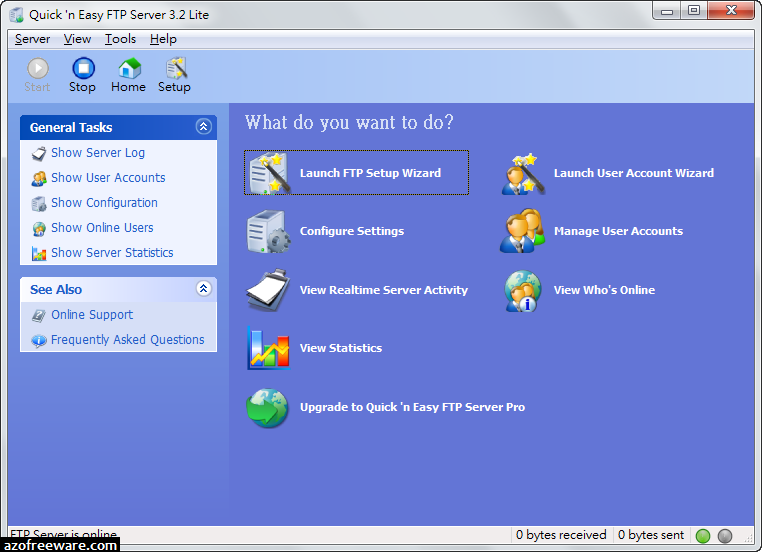Click the Show Online Users globe icon
Viewport: 762px width, 552px height.
click(x=39, y=228)
